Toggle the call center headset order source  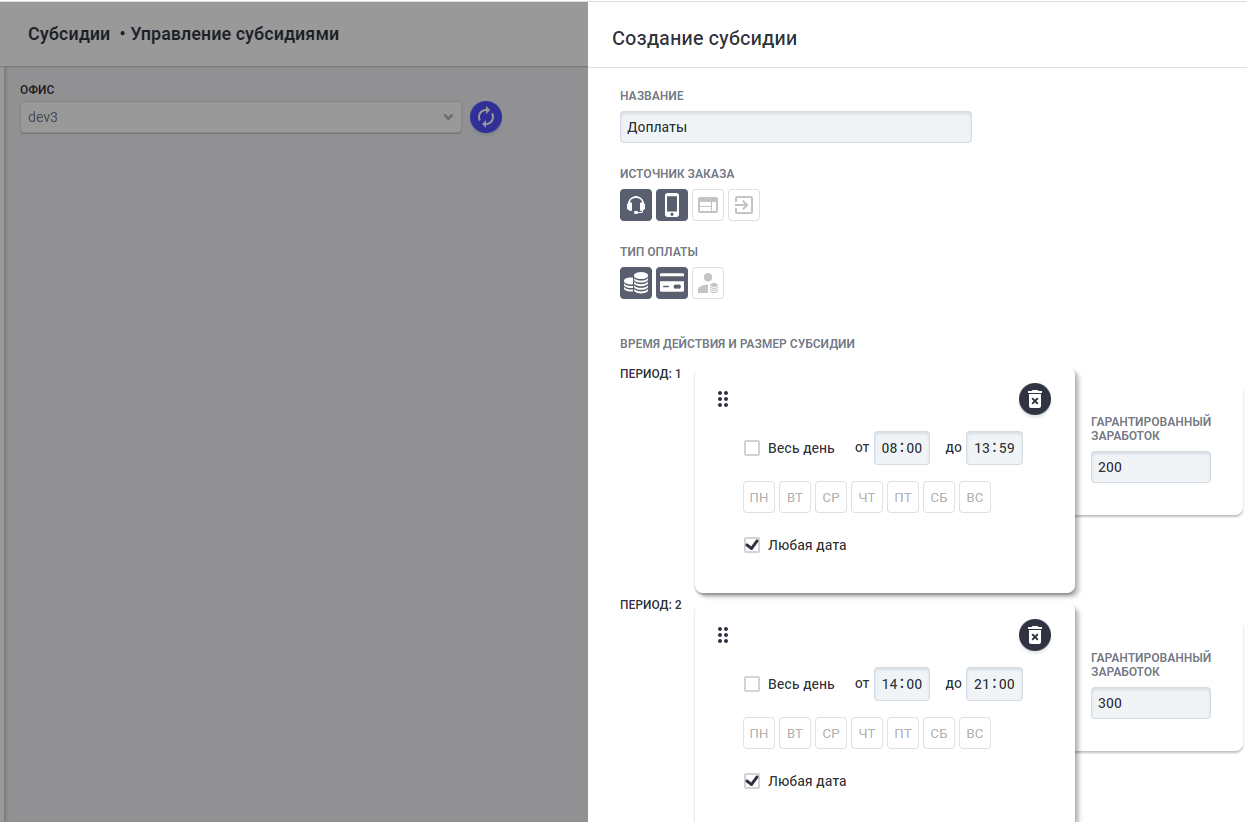636,205
